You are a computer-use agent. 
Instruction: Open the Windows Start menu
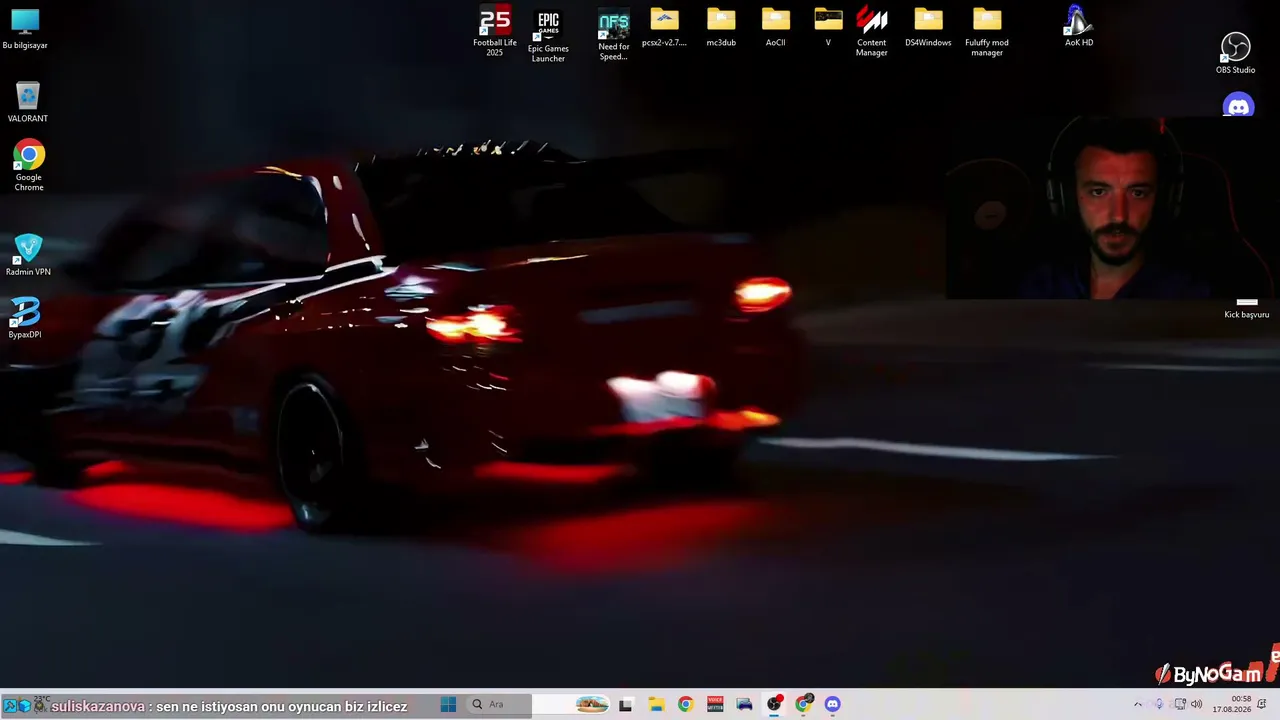coord(448,704)
